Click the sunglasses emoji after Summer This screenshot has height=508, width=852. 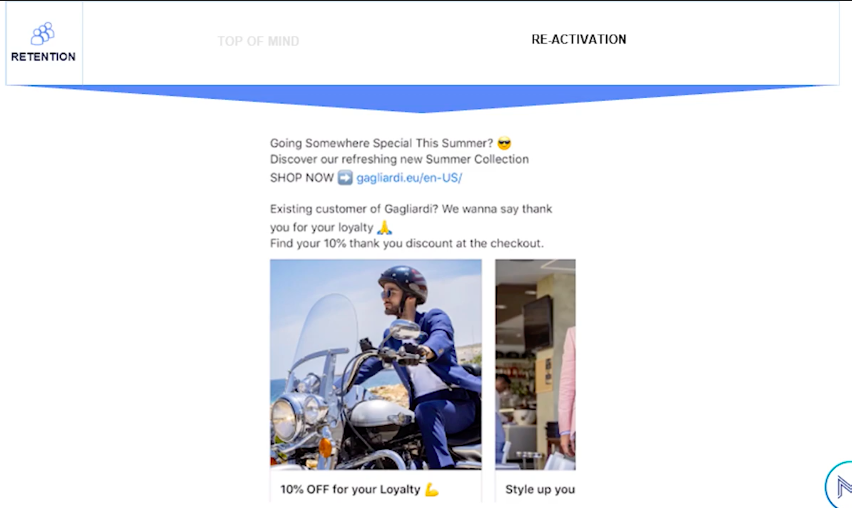click(504, 143)
